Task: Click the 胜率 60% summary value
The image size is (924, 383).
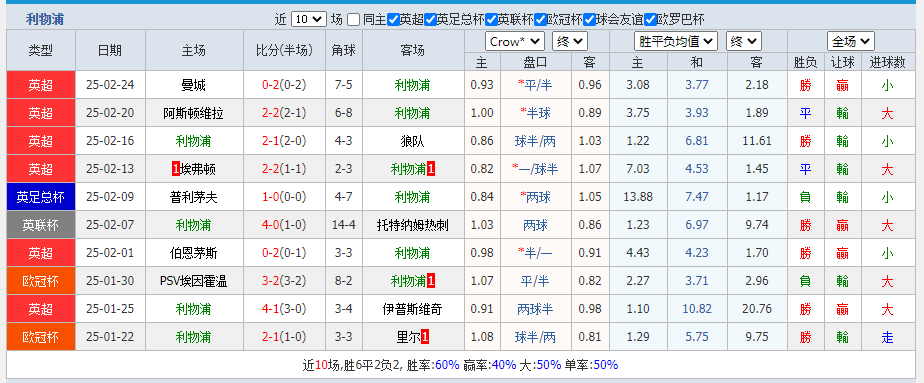Action: point(446,365)
